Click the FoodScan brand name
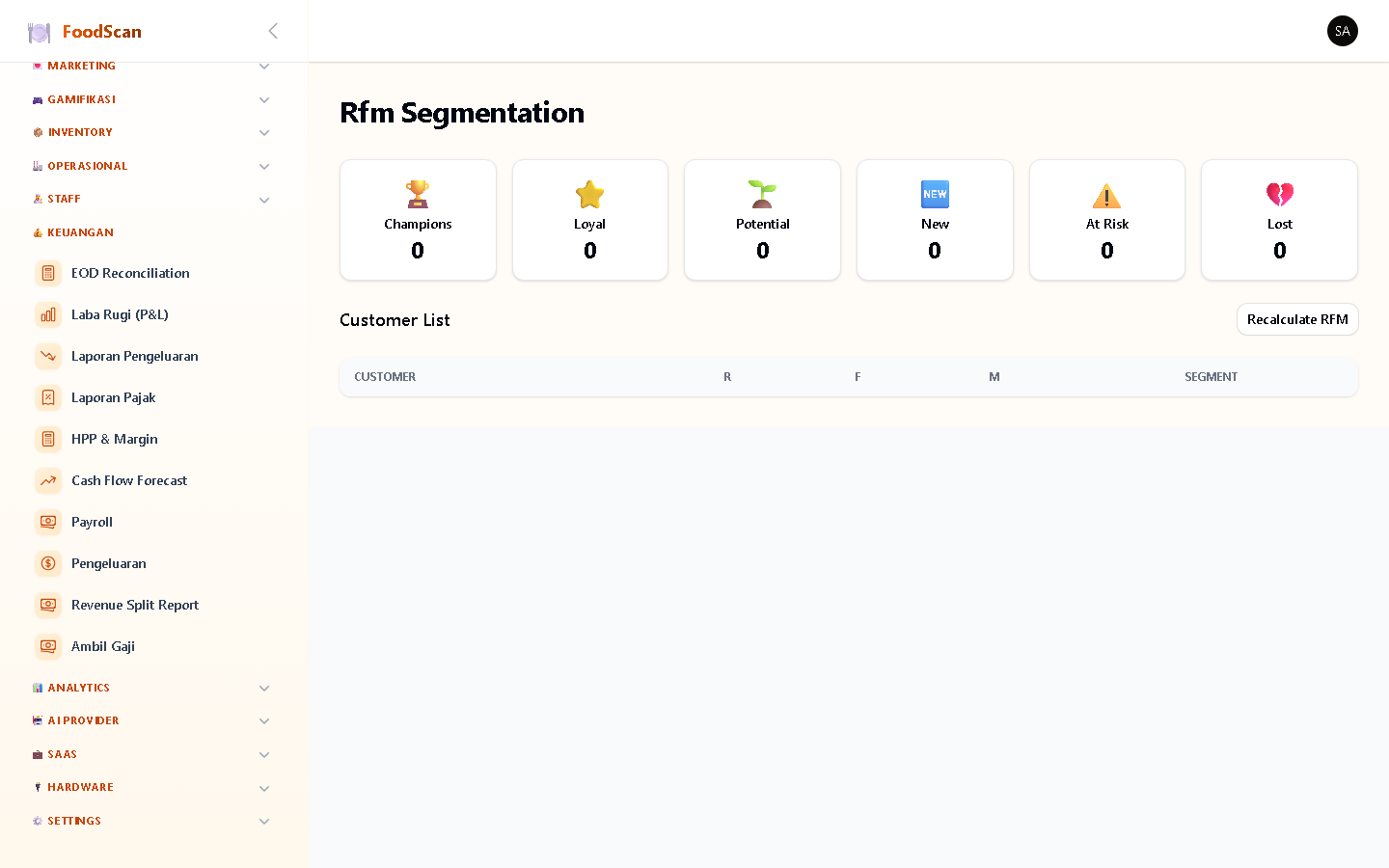The image size is (1389, 868). pos(102,32)
